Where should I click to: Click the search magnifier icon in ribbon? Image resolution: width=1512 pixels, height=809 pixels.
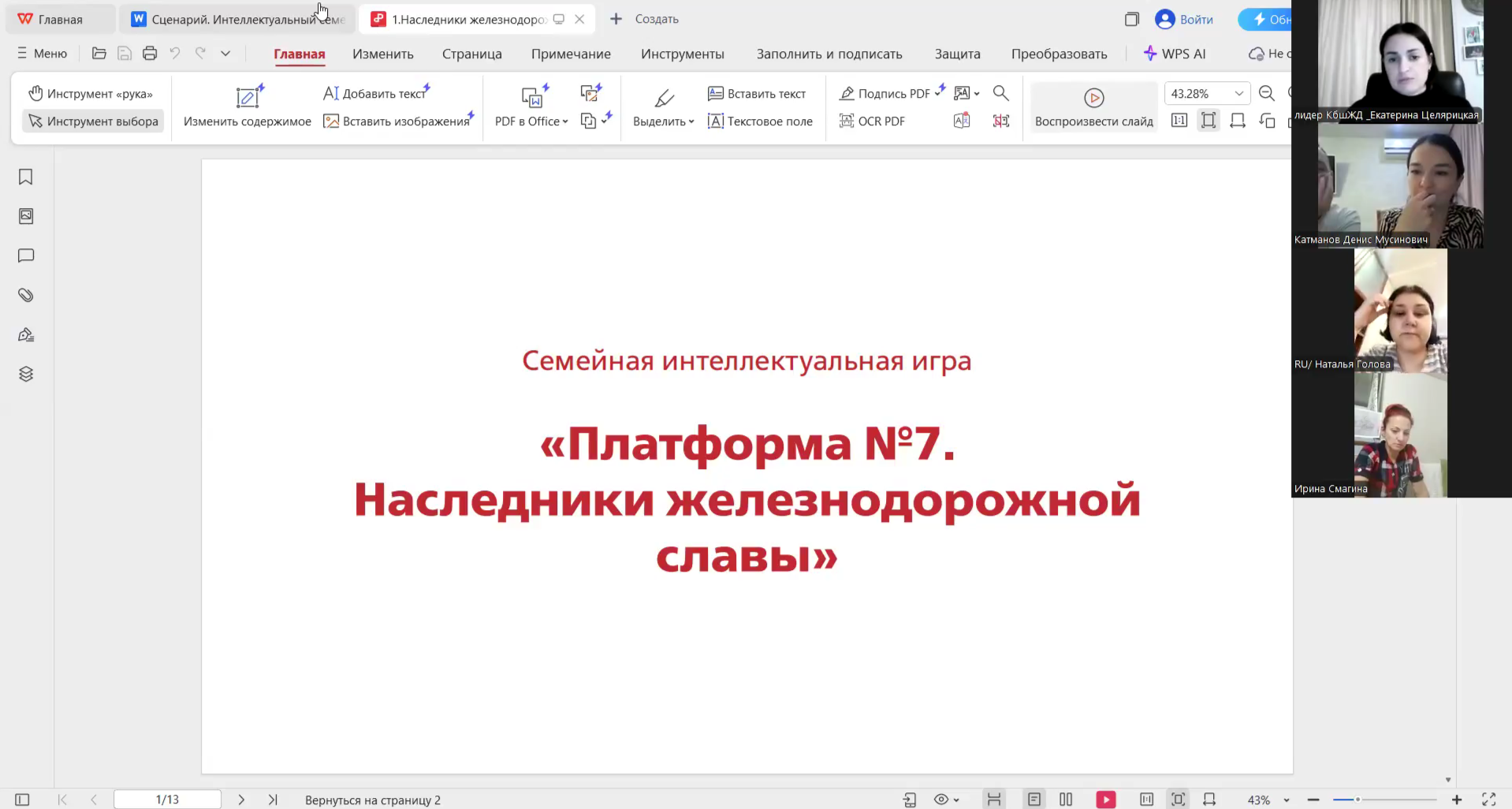pyautogui.click(x=1000, y=93)
